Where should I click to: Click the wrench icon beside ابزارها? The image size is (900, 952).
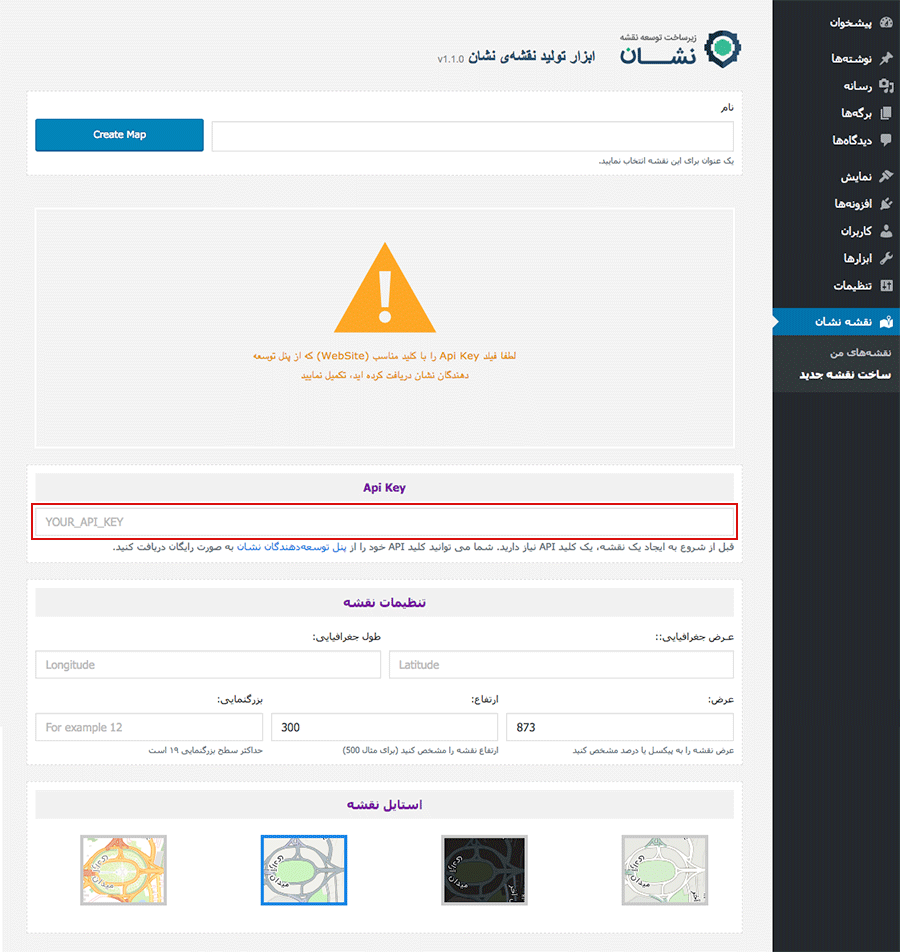886,258
